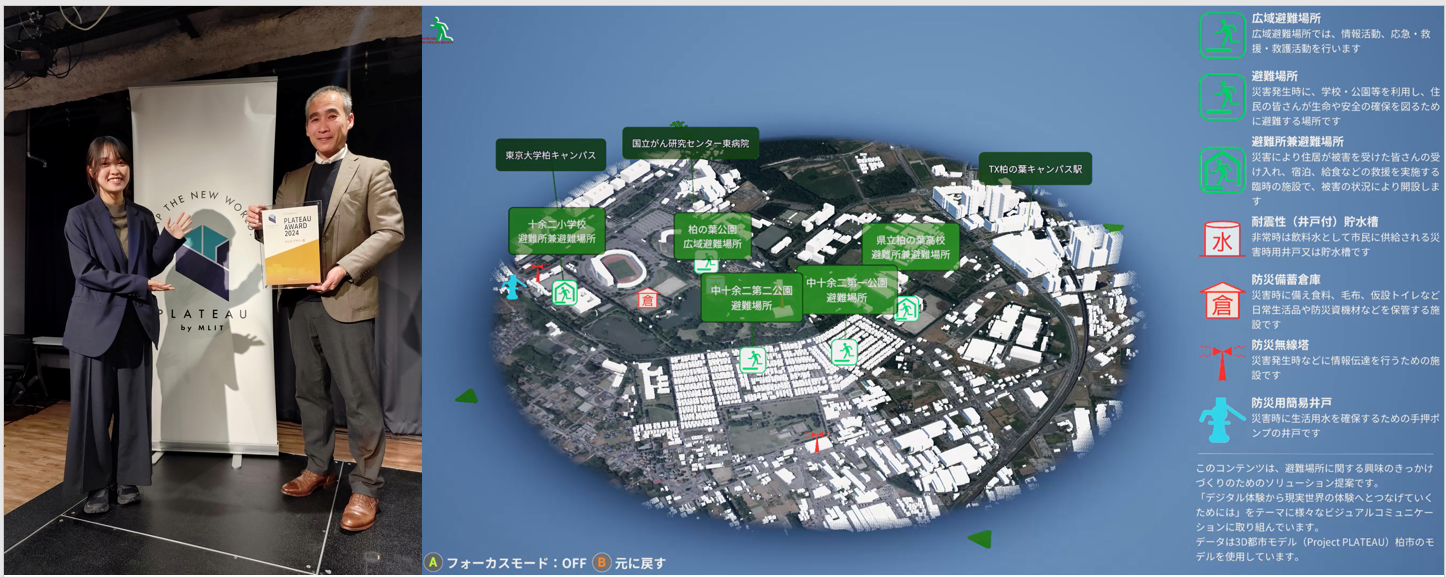The height and width of the screenshot is (577, 1446).
Task: Click the TX柏の葉キャンパス駅 map label
Action: pyautogui.click(x=1035, y=169)
